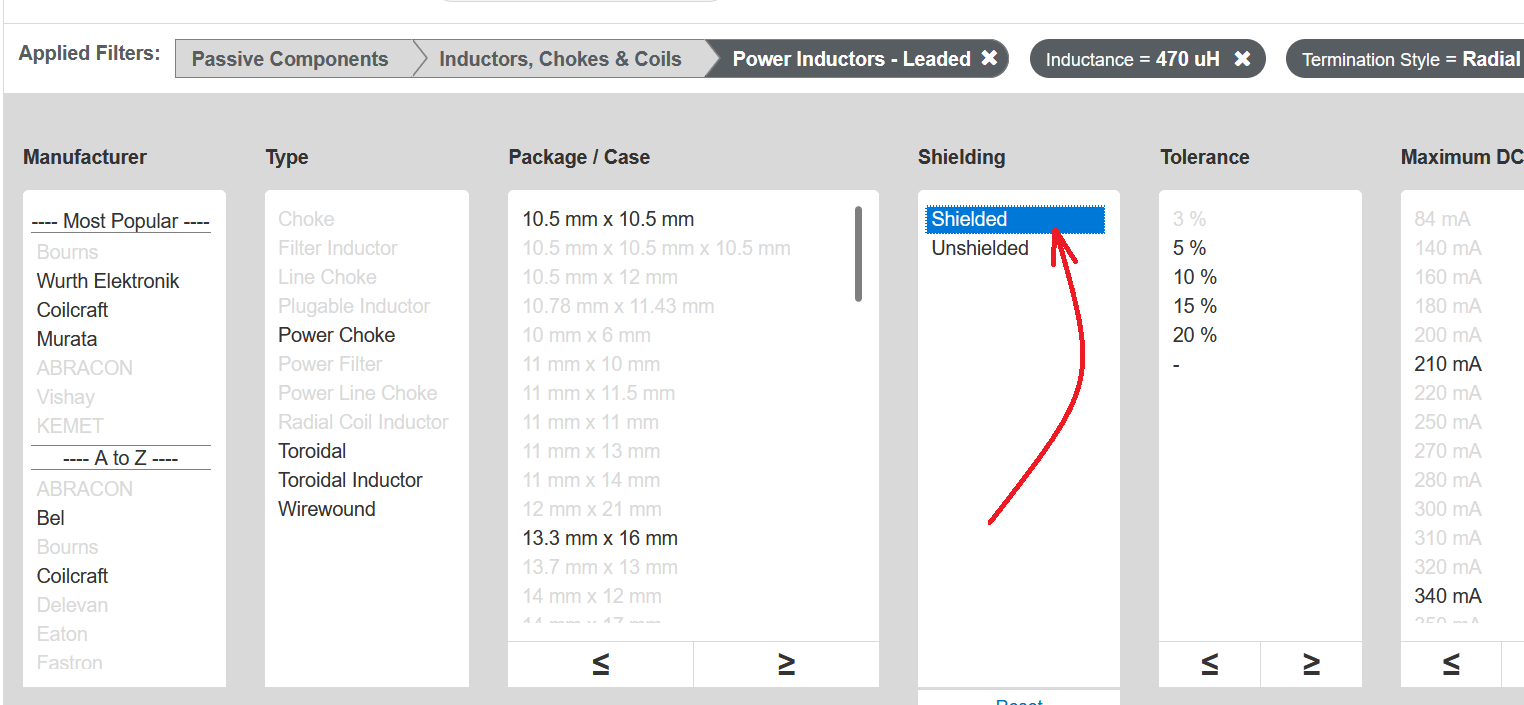Select Unshielded option
Viewport: 1524px width, 705px height.
pos(980,248)
